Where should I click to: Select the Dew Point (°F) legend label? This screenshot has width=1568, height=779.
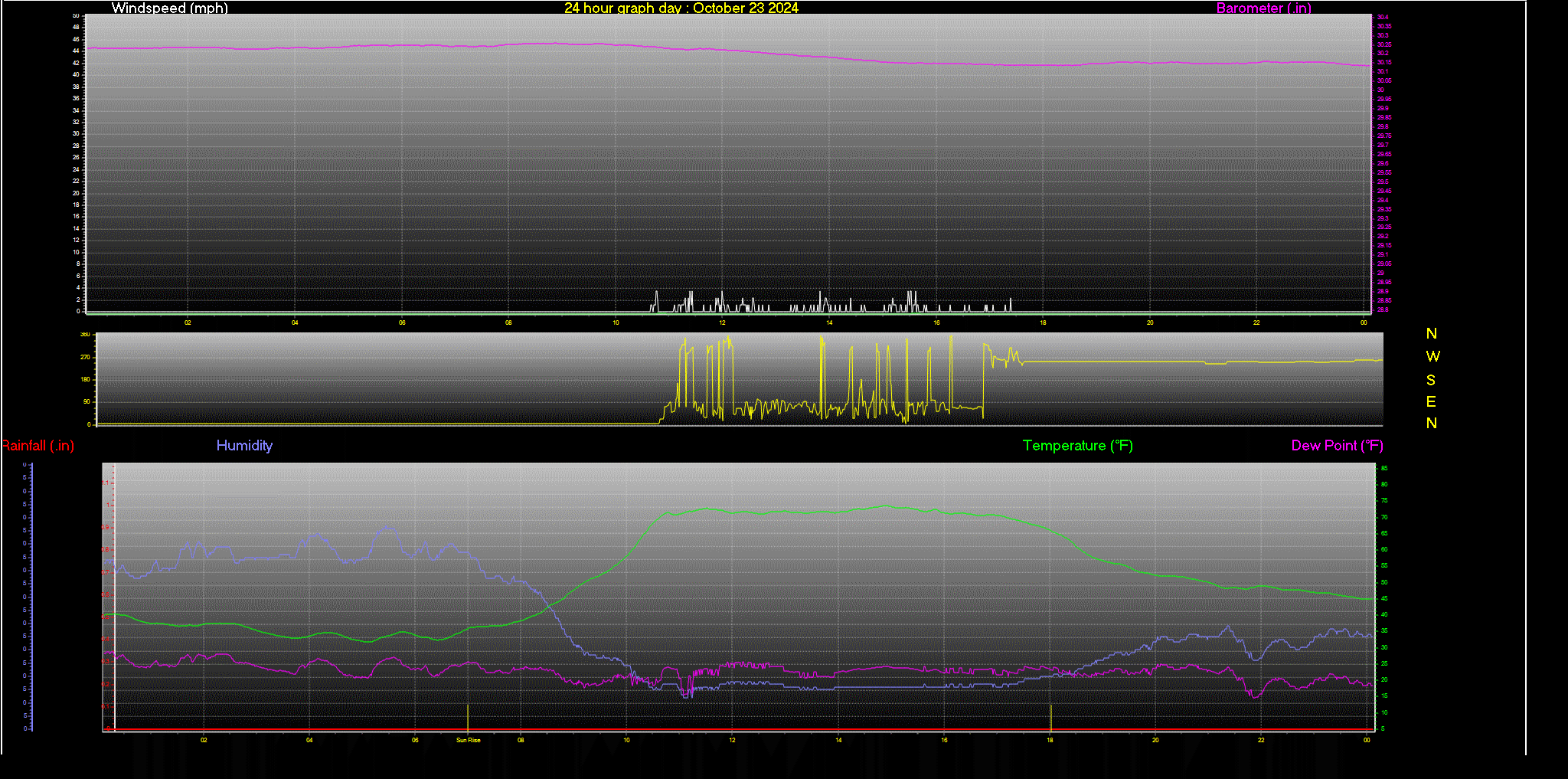[x=1337, y=446]
